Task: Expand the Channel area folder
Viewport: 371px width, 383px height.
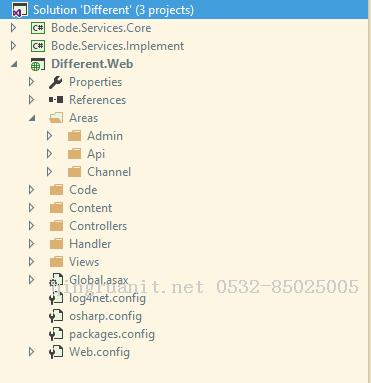Action: 49,172
